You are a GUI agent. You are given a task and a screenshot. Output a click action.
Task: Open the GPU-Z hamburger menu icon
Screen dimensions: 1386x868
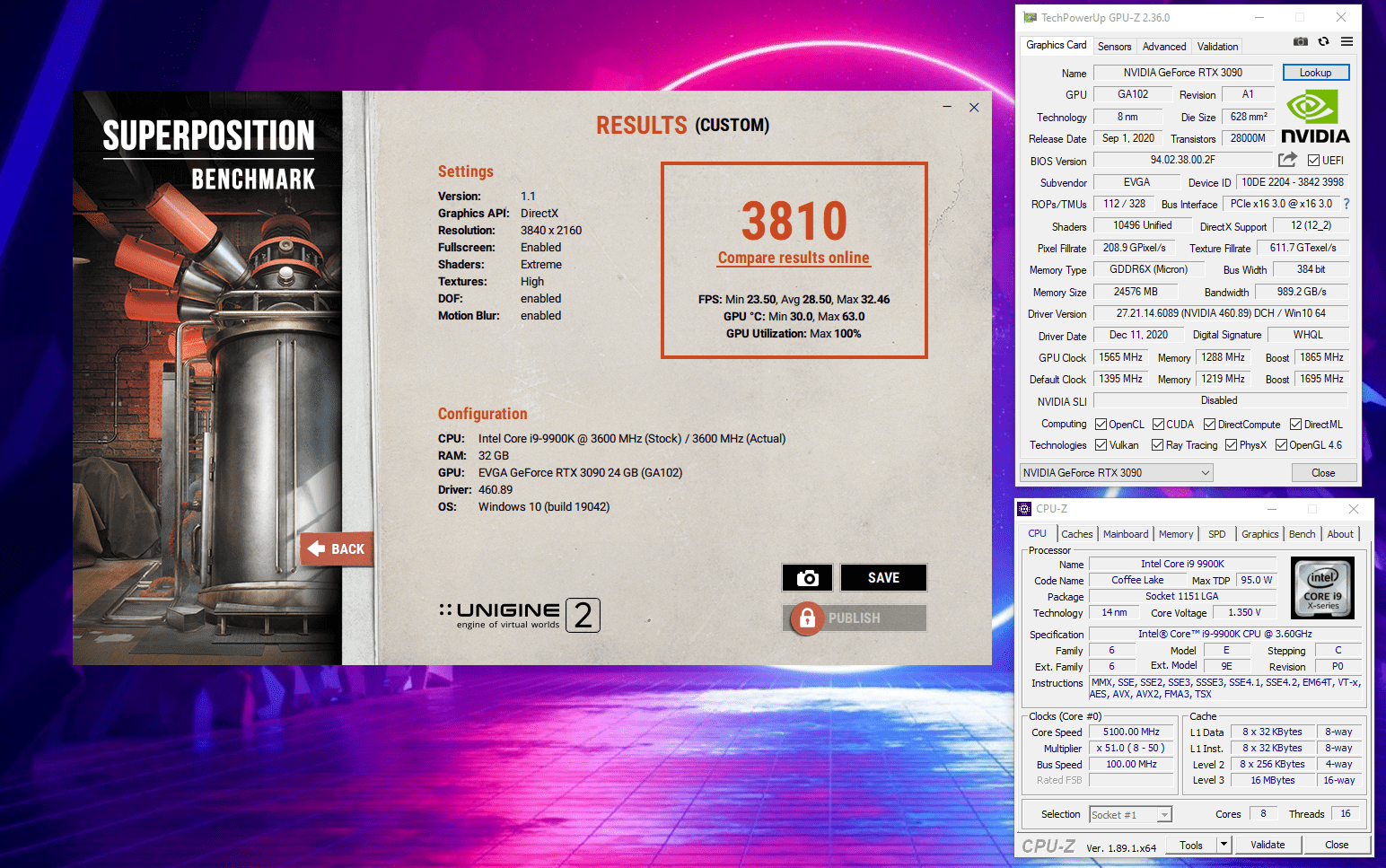click(x=1347, y=41)
